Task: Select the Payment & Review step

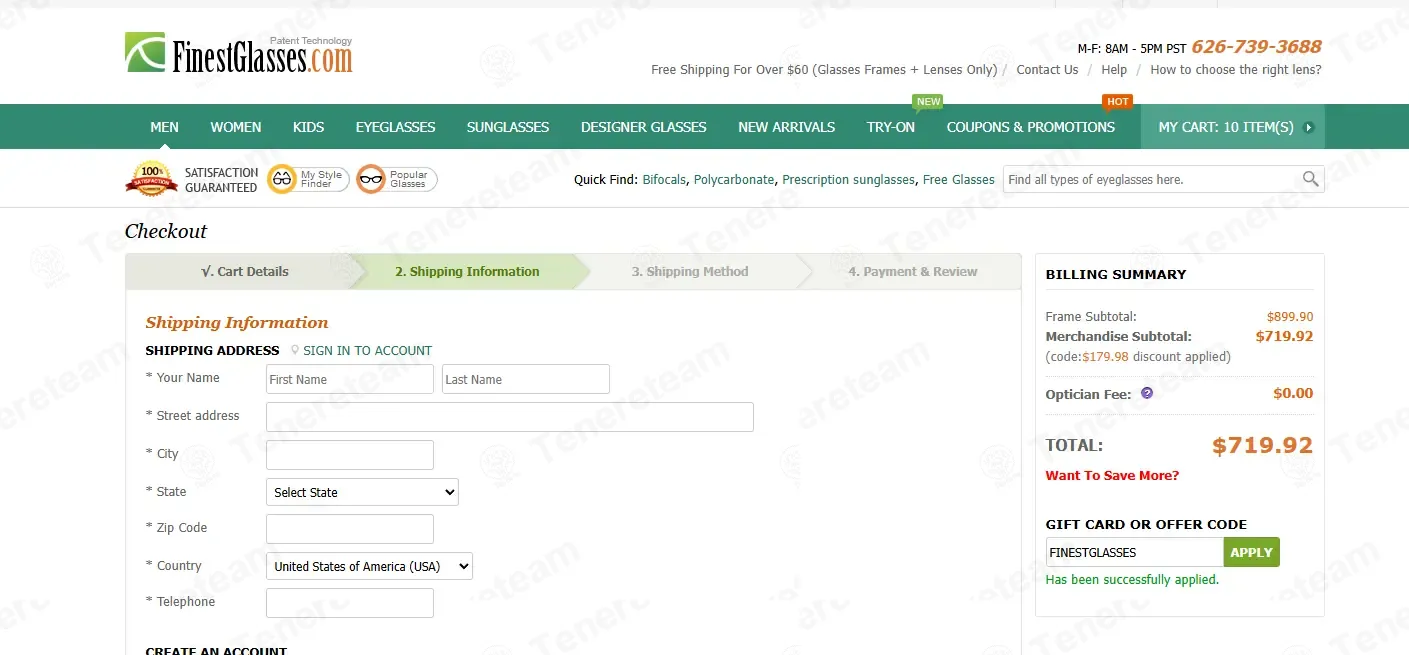Action: tap(913, 271)
